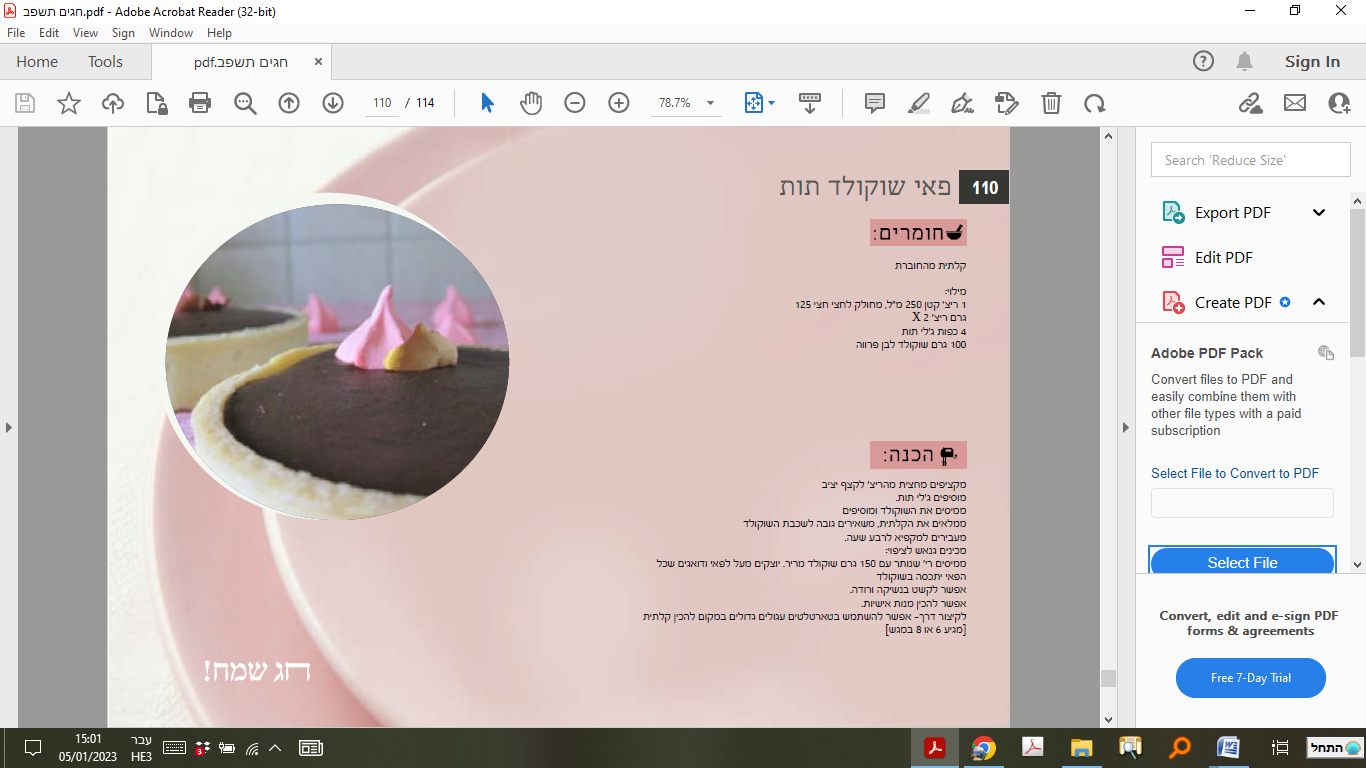Show hidden system tray icons chevron
Image resolution: width=1366 pixels, height=768 pixels.
[x=276, y=748]
